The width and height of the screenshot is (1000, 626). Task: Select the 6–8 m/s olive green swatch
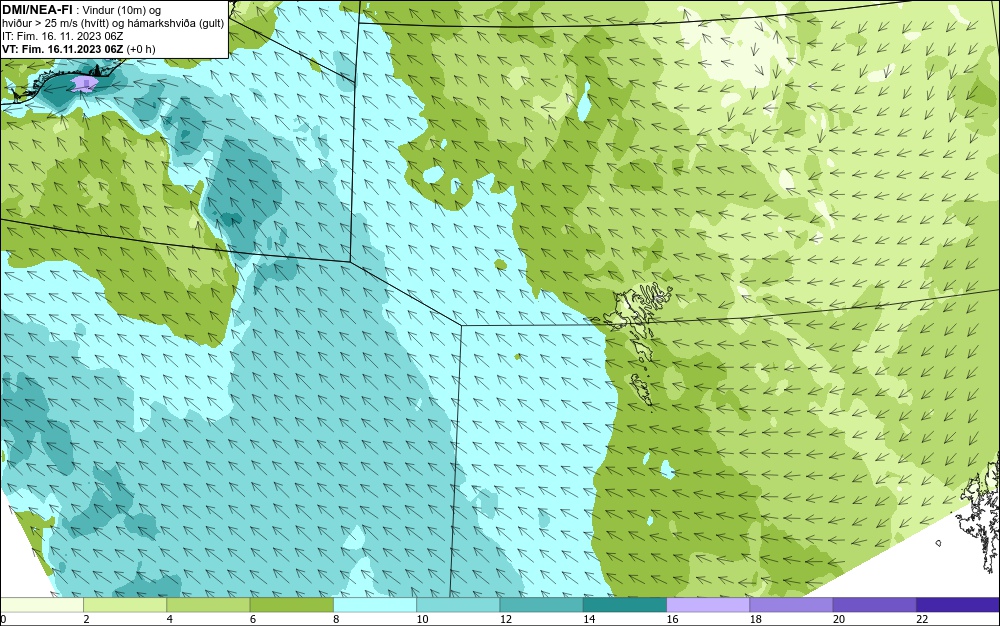[x=291, y=605]
